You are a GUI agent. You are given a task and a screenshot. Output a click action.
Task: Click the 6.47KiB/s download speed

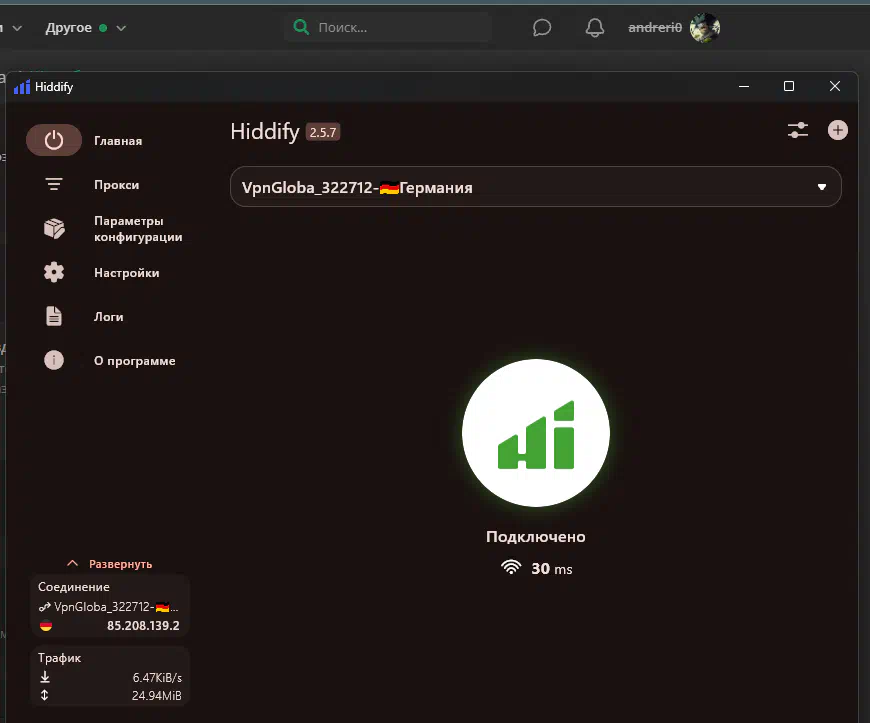point(157,678)
